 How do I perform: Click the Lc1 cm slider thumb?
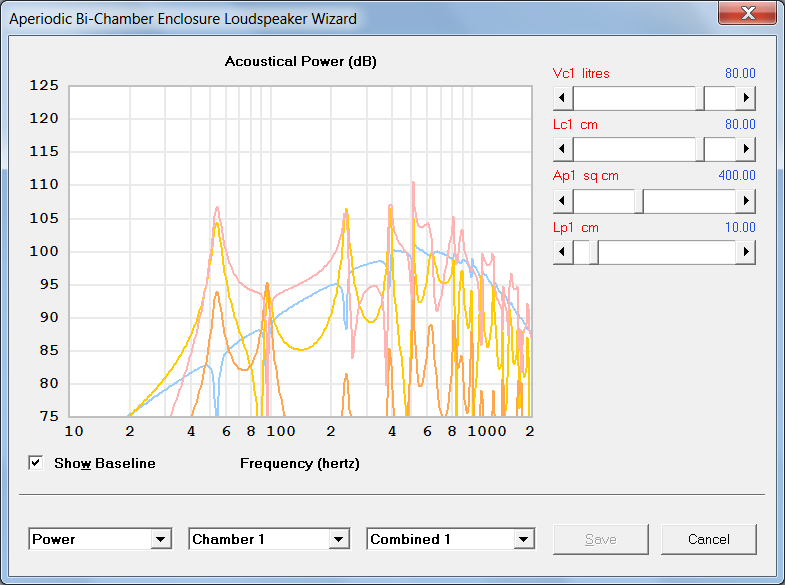pyautogui.click(x=700, y=149)
